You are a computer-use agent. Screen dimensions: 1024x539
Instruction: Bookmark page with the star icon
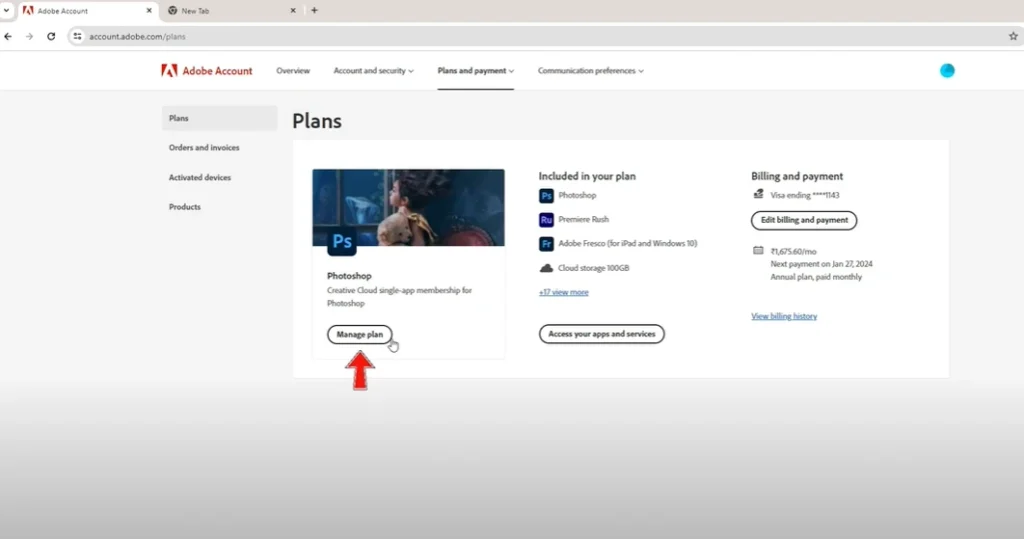coord(1013,37)
